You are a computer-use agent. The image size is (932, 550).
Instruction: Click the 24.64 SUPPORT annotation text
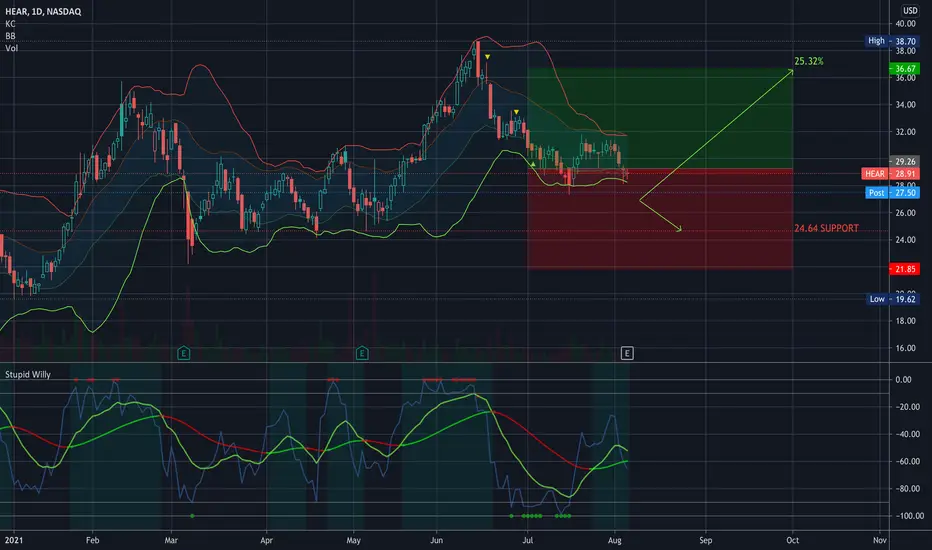[x=826, y=228]
